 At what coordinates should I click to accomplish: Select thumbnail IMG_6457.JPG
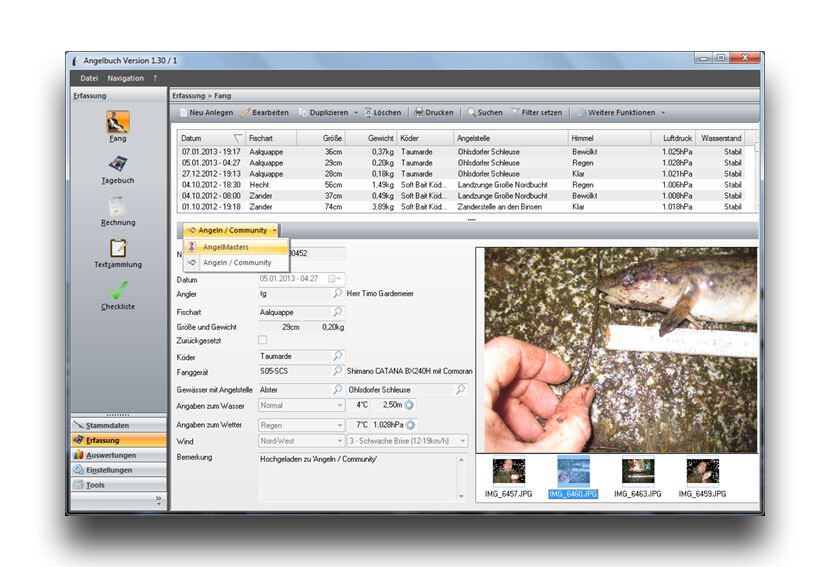tap(509, 477)
